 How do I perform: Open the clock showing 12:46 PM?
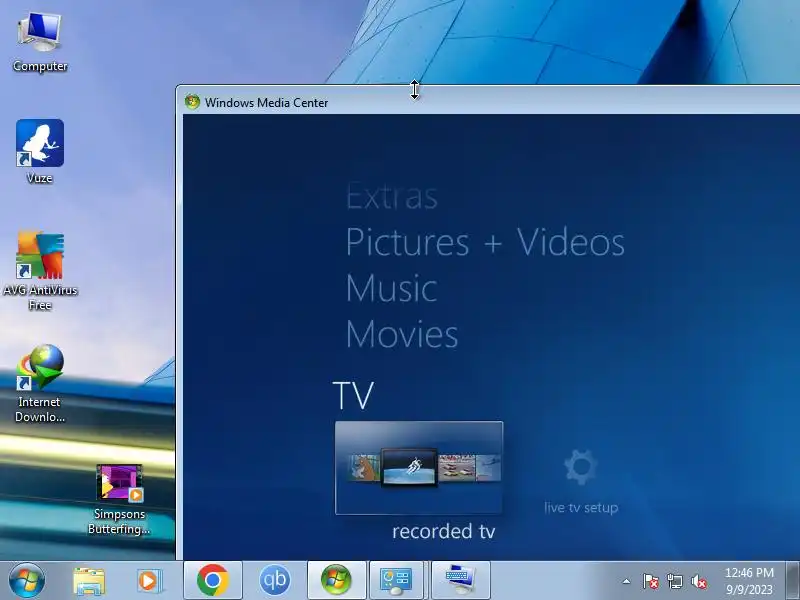tap(749, 581)
